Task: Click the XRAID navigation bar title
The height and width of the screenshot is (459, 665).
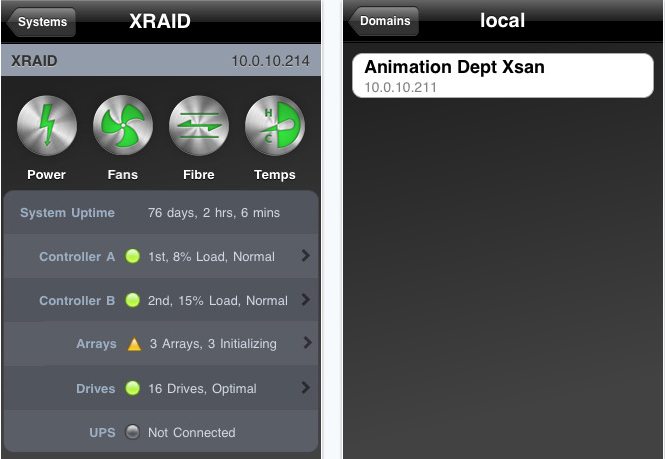Action: [x=160, y=21]
